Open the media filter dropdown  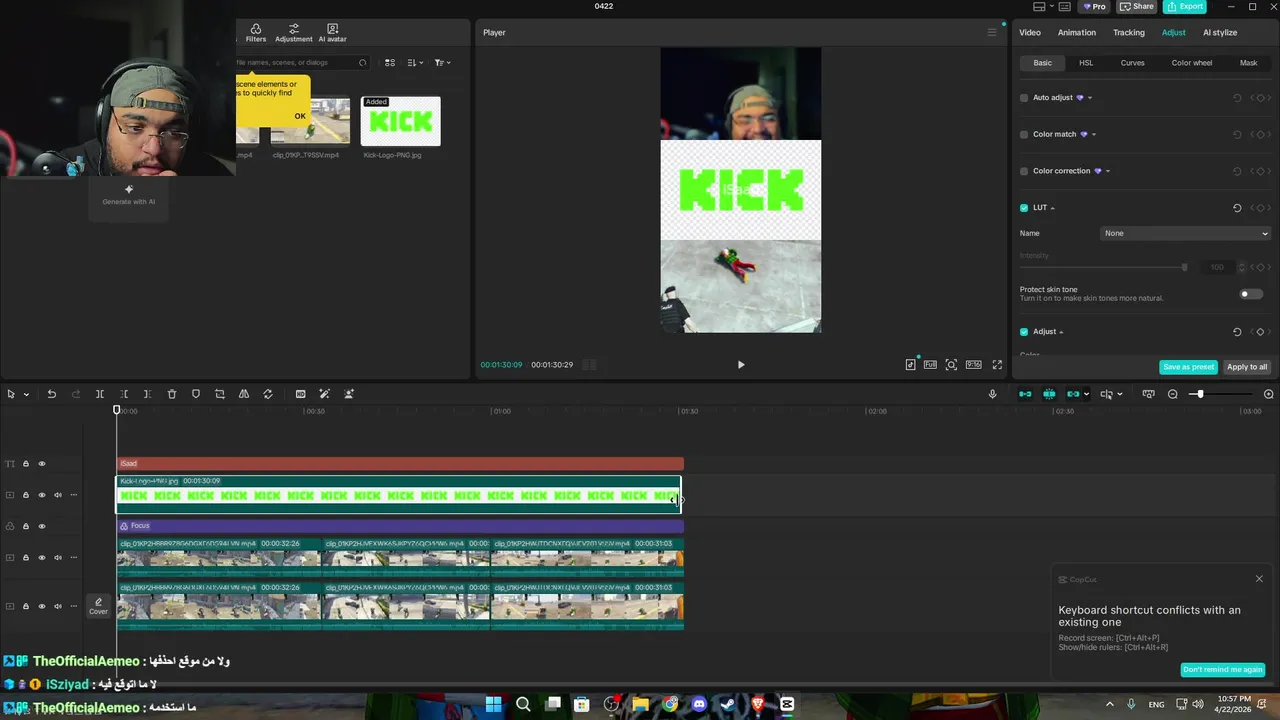[x=442, y=63]
